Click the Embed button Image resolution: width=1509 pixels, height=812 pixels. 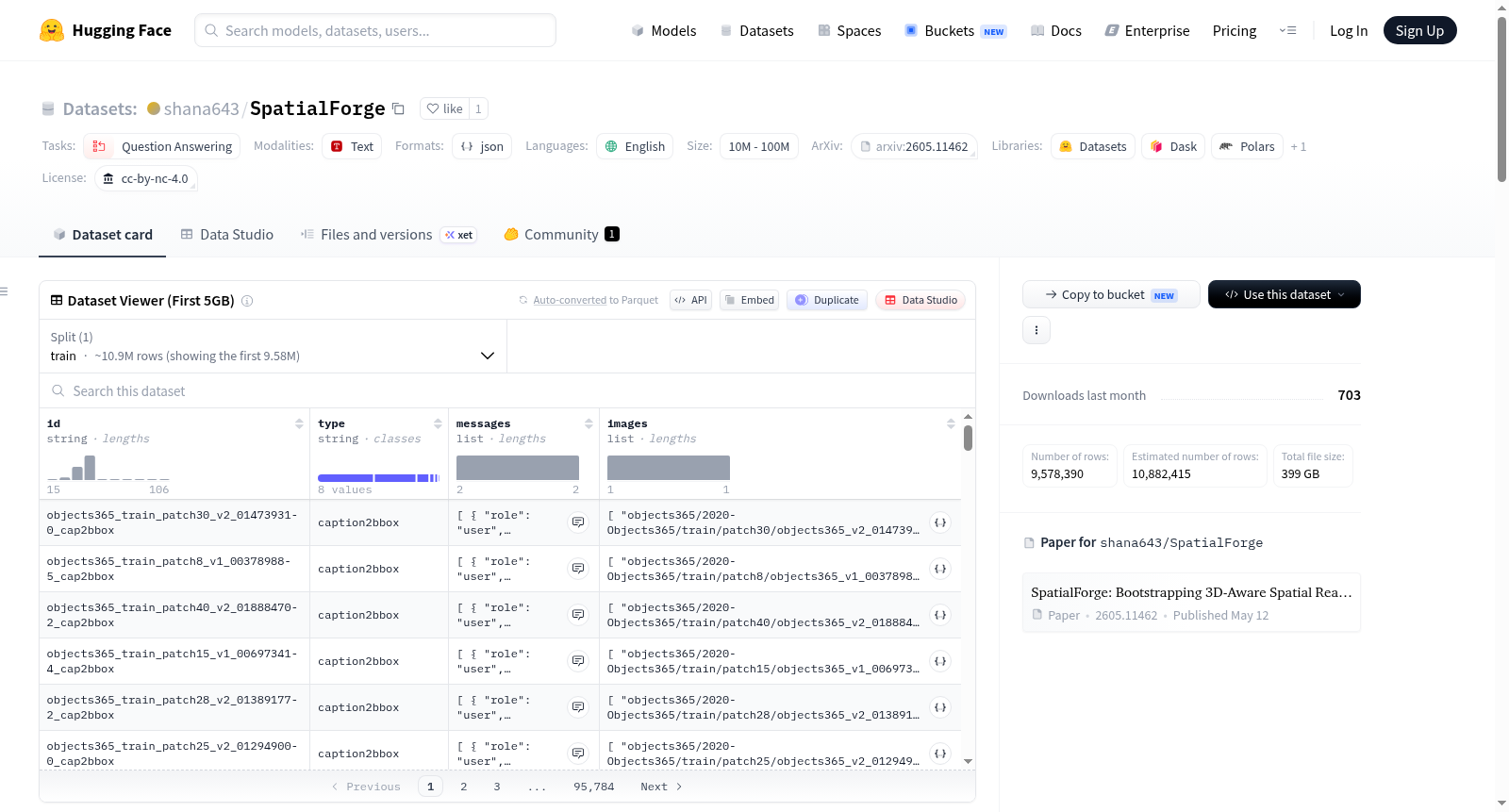click(x=750, y=300)
